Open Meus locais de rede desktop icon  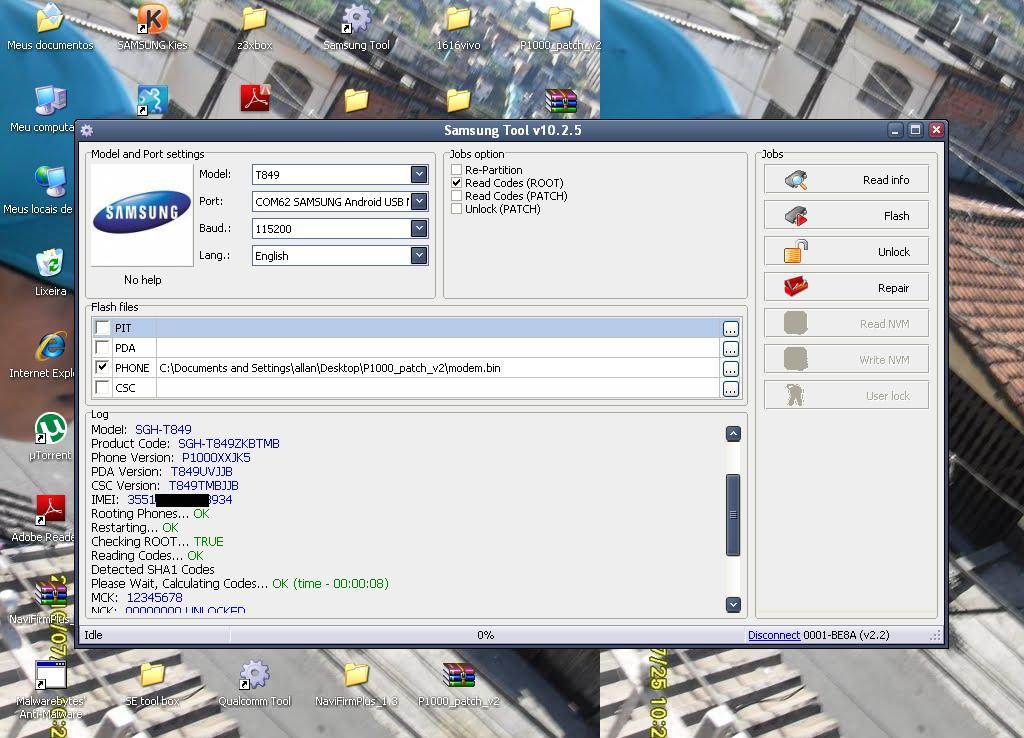[50, 189]
